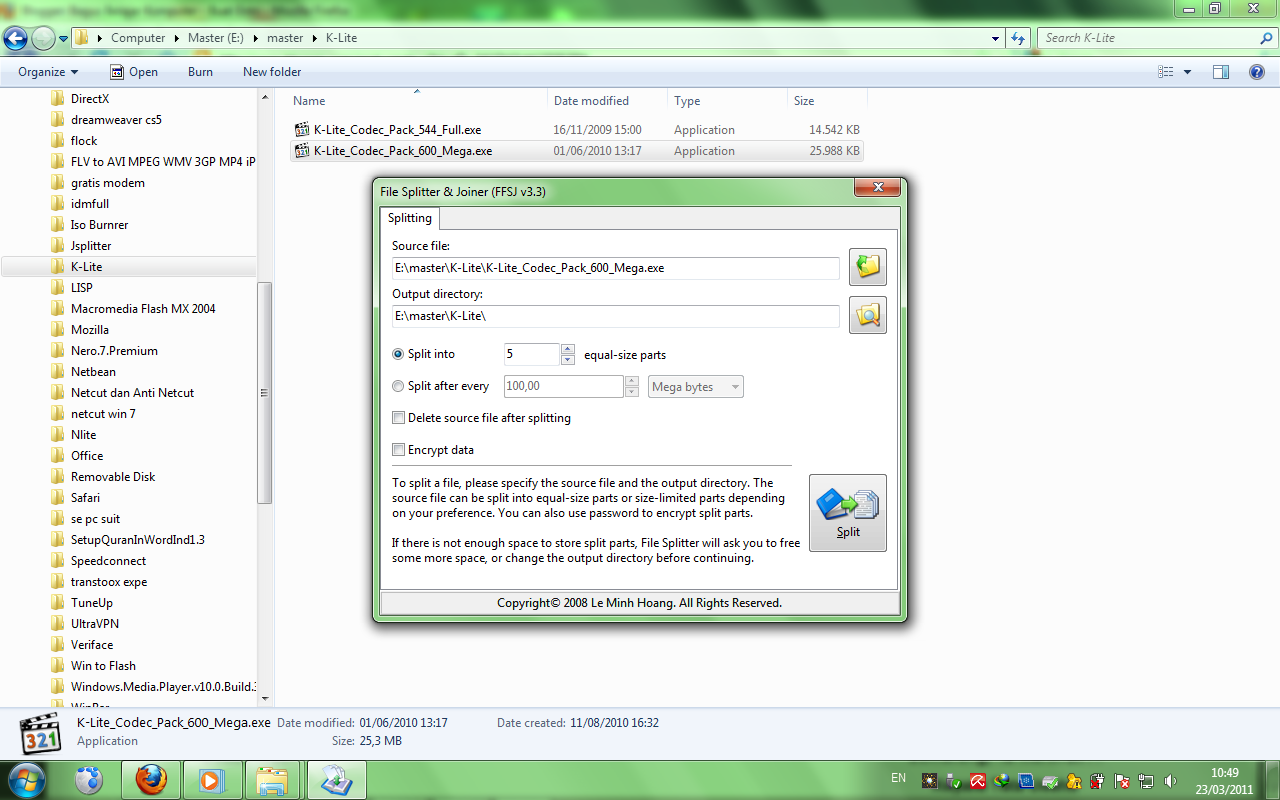Viewport: 1280px width, 800px height.
Task: Click the Action Center flag tray icon
Action: click(x=1122, y=780)
